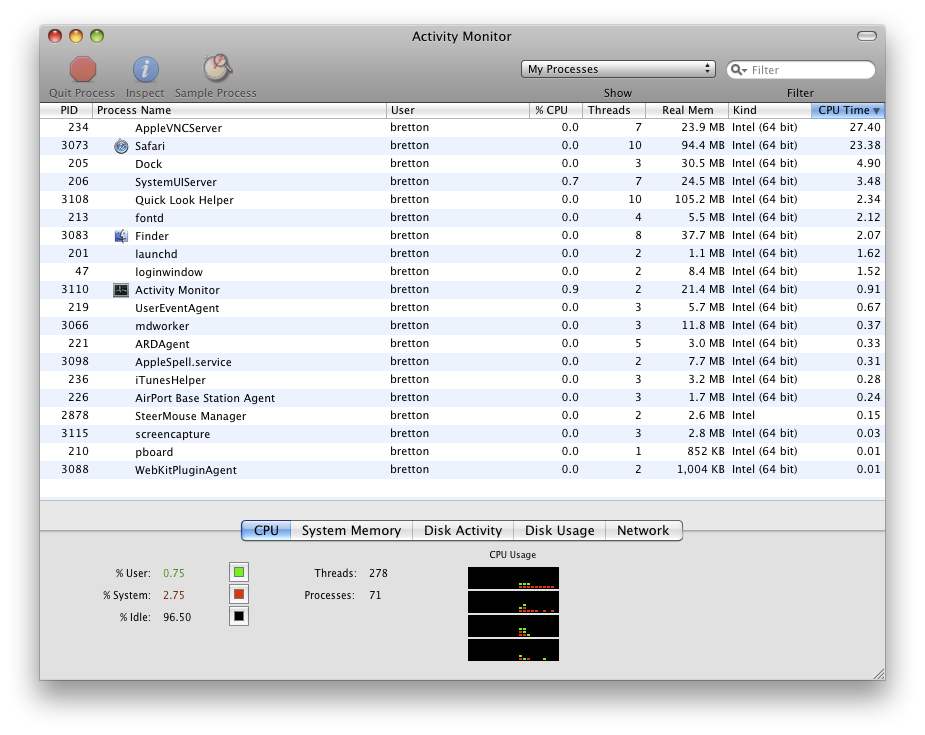Click the 1,004 KB memory value
Image resolution: width=925 pixels, height=735 pixels.
[x=701, y=470]
